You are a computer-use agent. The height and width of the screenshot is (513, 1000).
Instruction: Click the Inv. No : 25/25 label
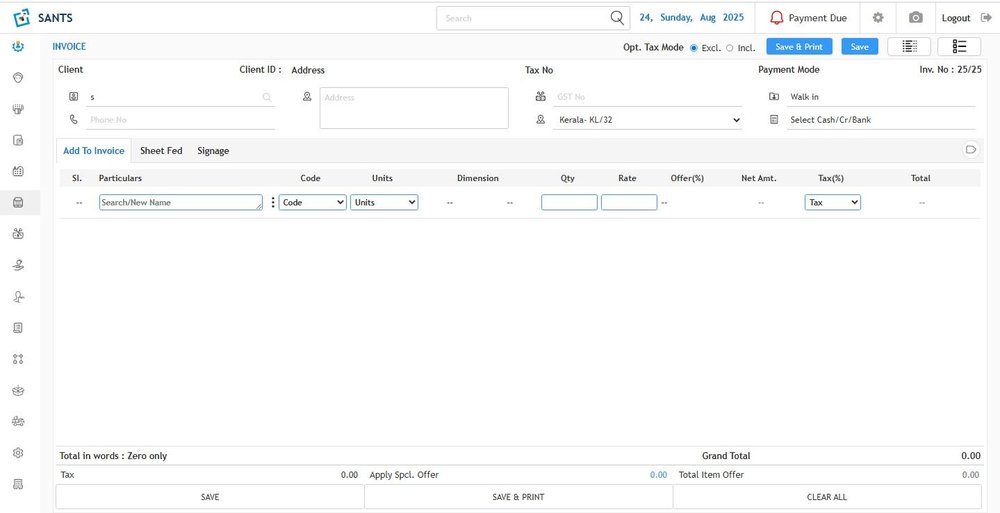point(950,70)
